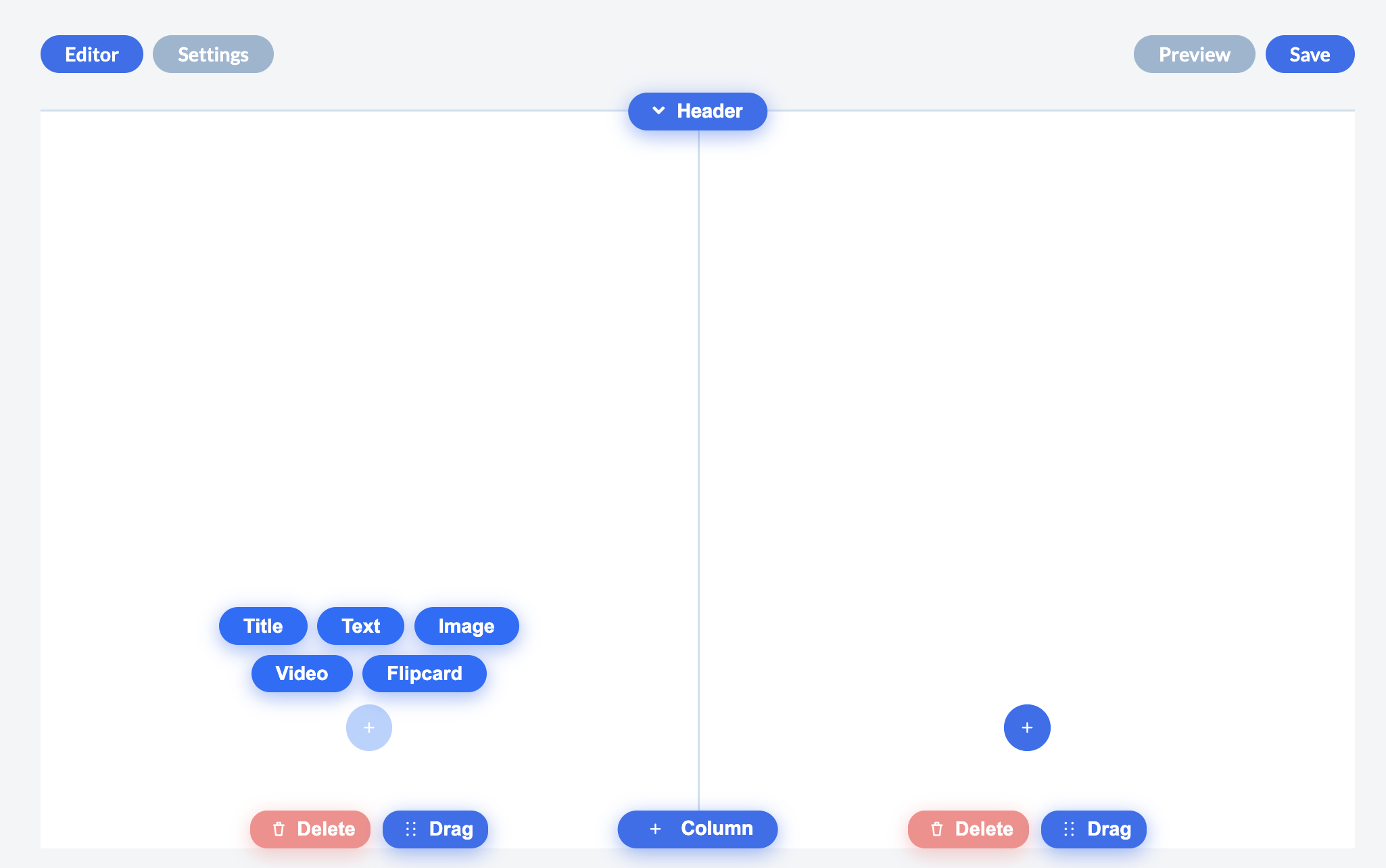Open the Settings tab
The width and height of the screenshot is (1386, 868).
tap(213, 54)
